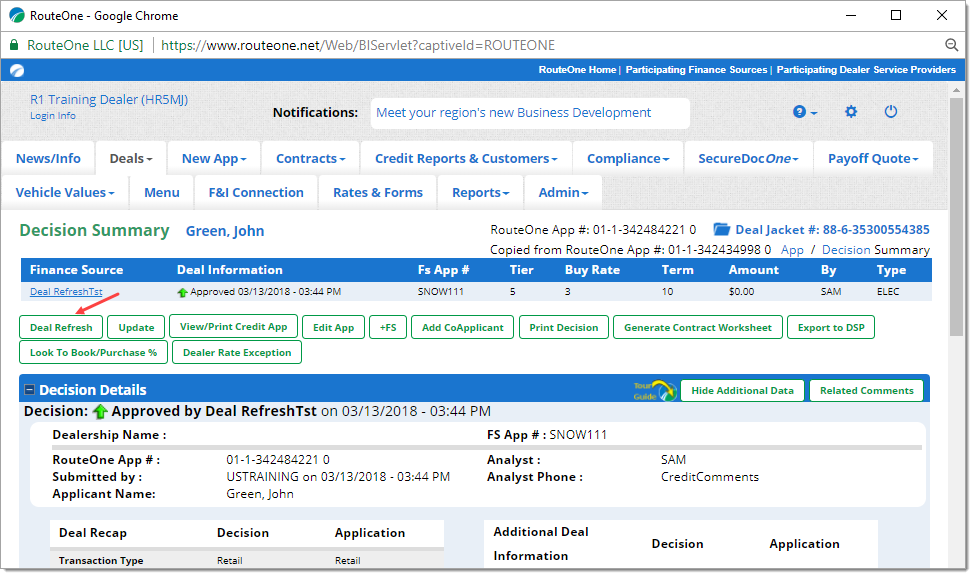Expand the Contracts dropdown menu
973x576 pixels.
click(310, 158)
